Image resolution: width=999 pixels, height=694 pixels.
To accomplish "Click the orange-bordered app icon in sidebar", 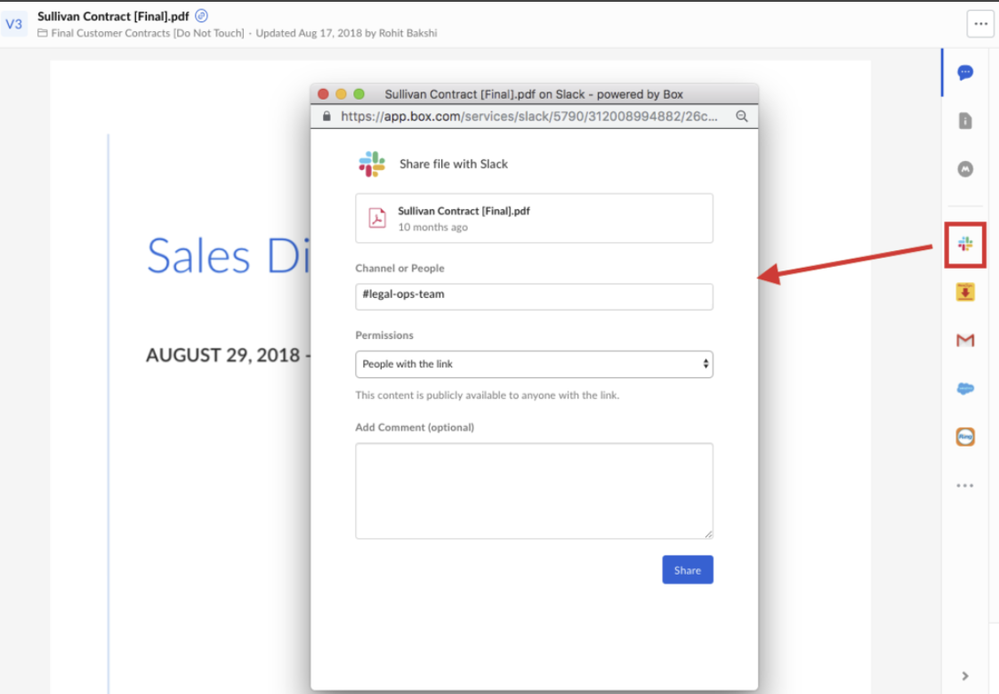I will click(965, 437).
